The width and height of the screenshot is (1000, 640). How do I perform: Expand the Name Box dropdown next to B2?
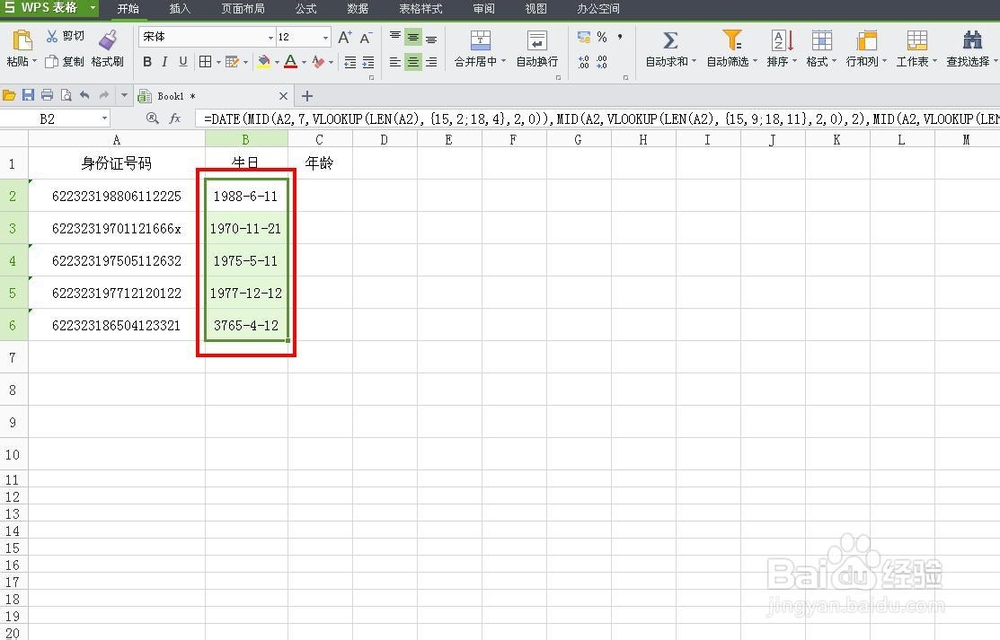[104, 119]
